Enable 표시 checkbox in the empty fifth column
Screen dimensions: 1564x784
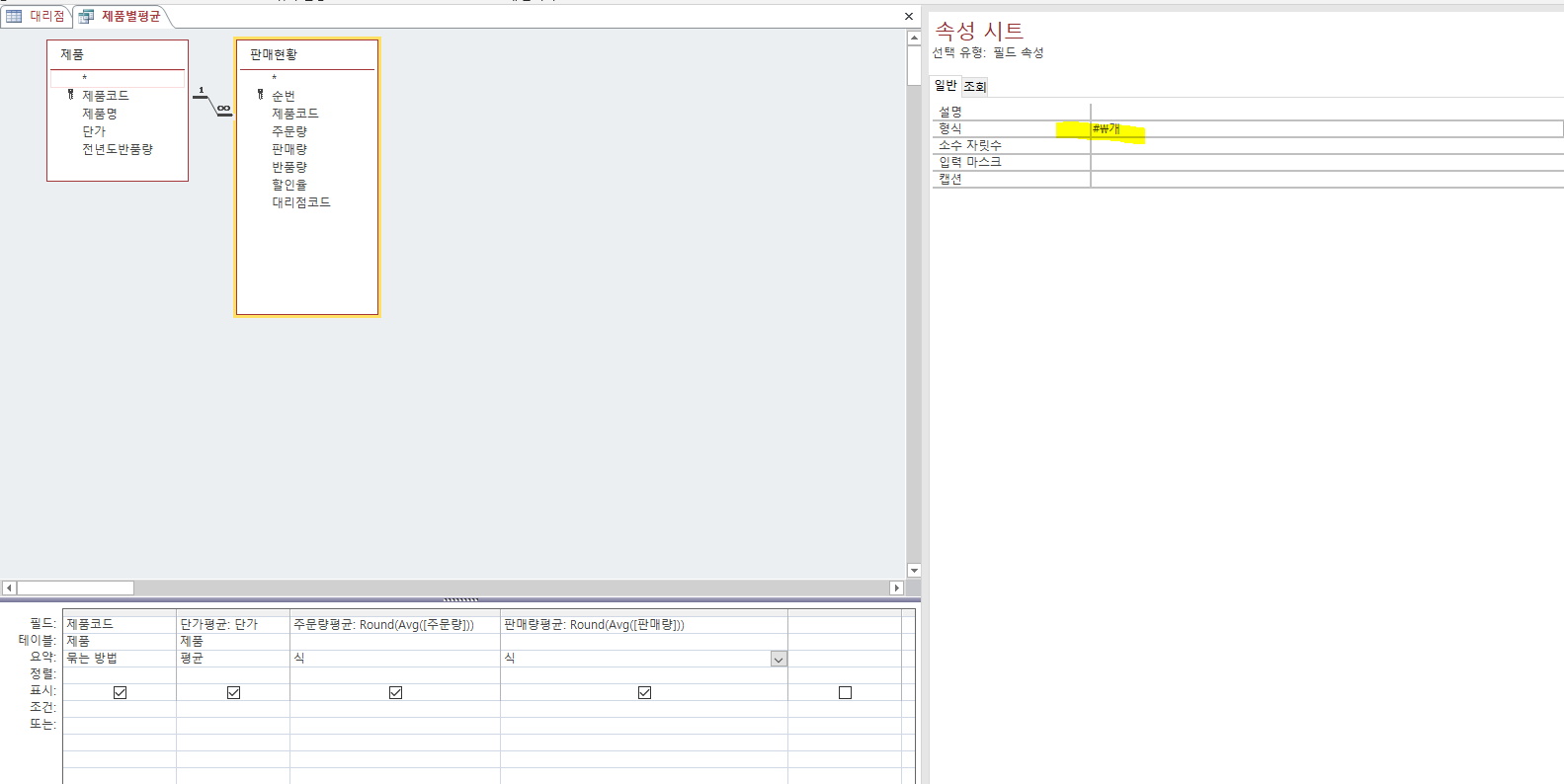tap(845, 692)
